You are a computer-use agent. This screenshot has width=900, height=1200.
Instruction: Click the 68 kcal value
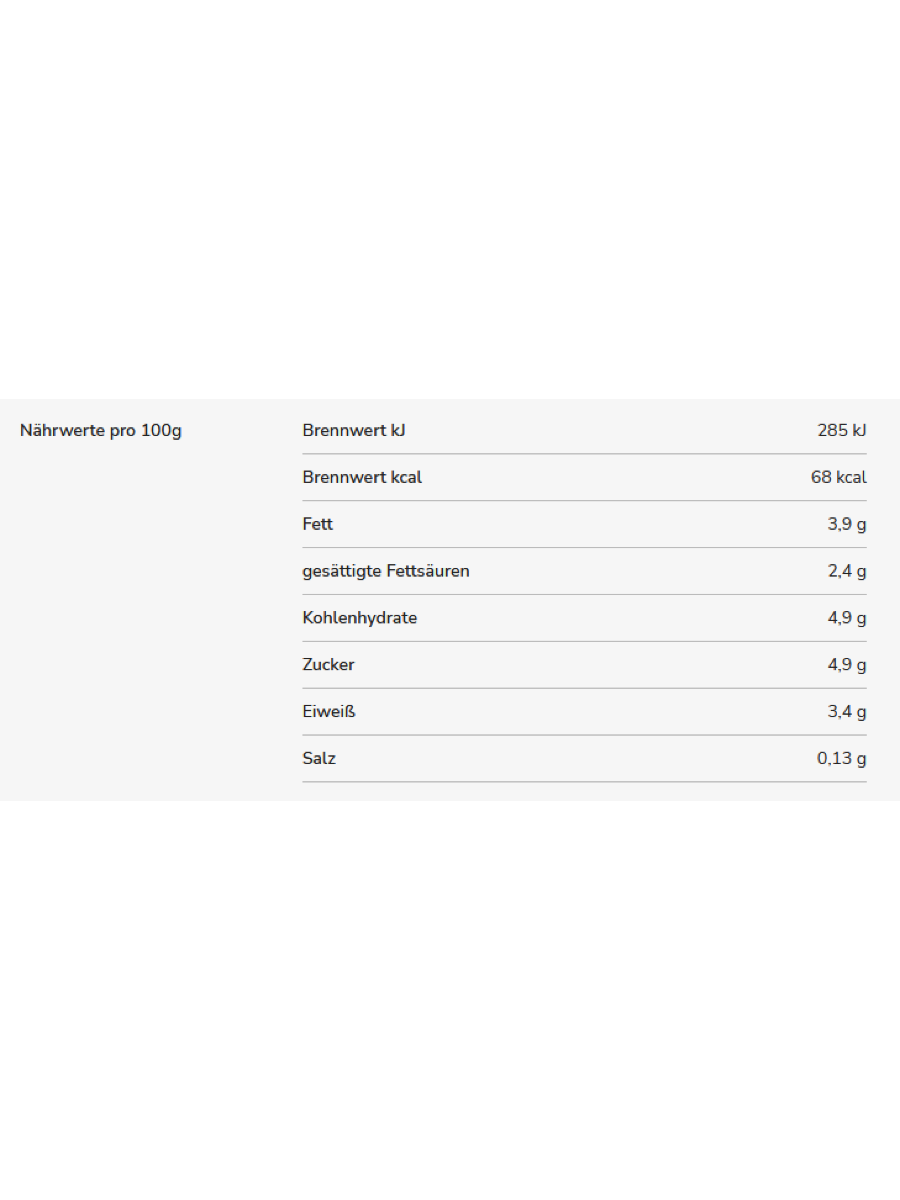coord(838,478)
